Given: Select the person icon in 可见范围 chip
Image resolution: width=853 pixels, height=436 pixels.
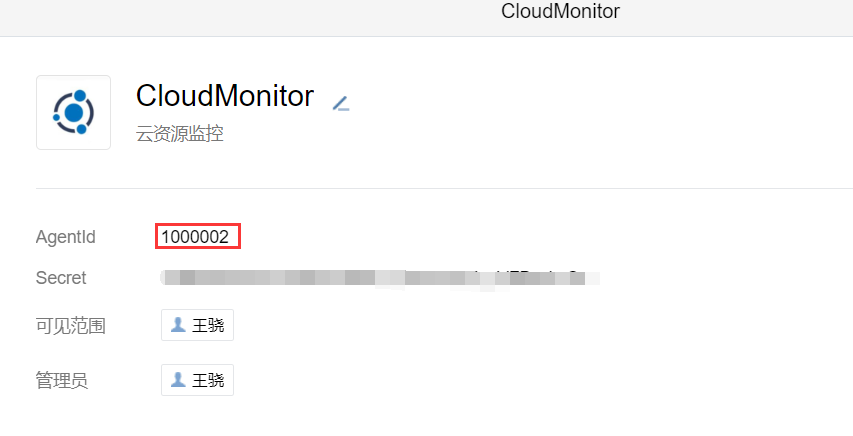Looking at the screenshot, I should point(178,325).
